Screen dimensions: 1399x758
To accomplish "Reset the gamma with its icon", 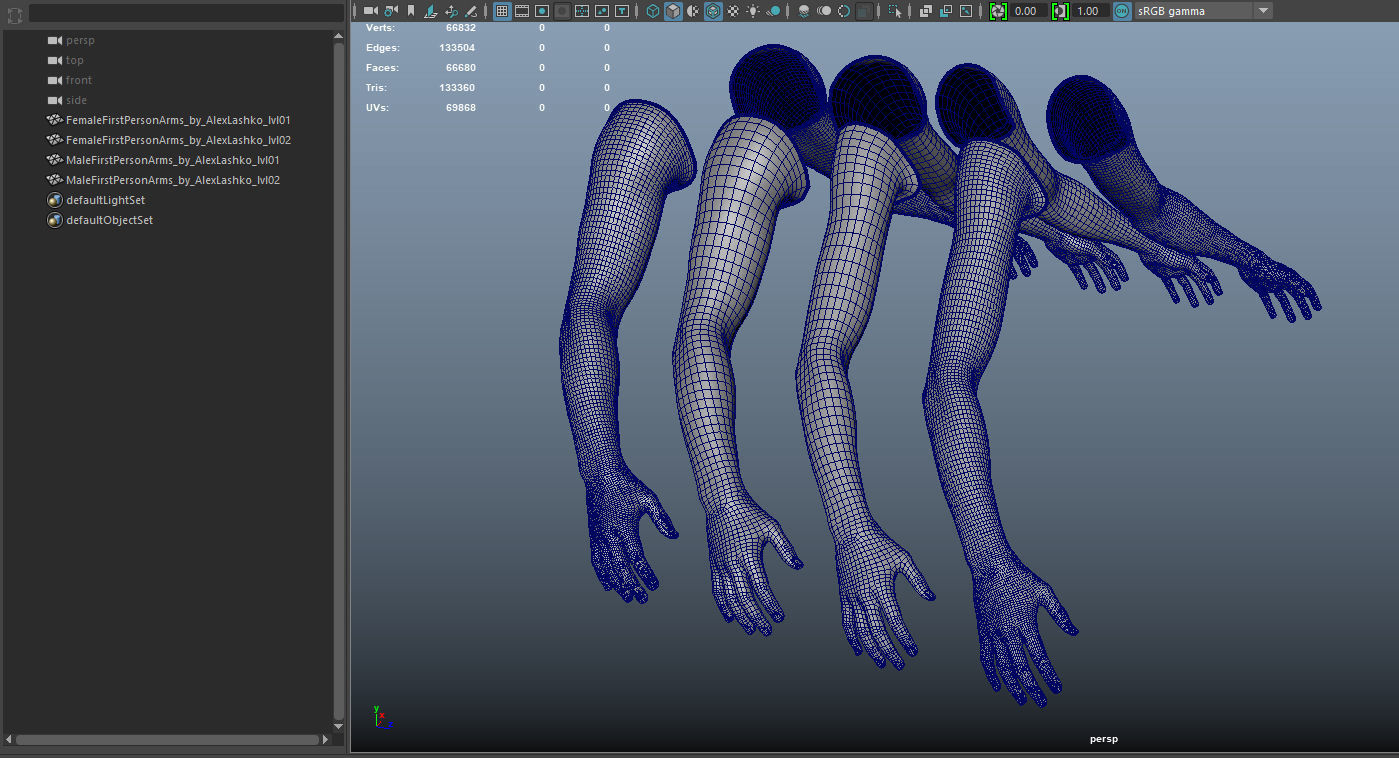I will pos(1061,11).
